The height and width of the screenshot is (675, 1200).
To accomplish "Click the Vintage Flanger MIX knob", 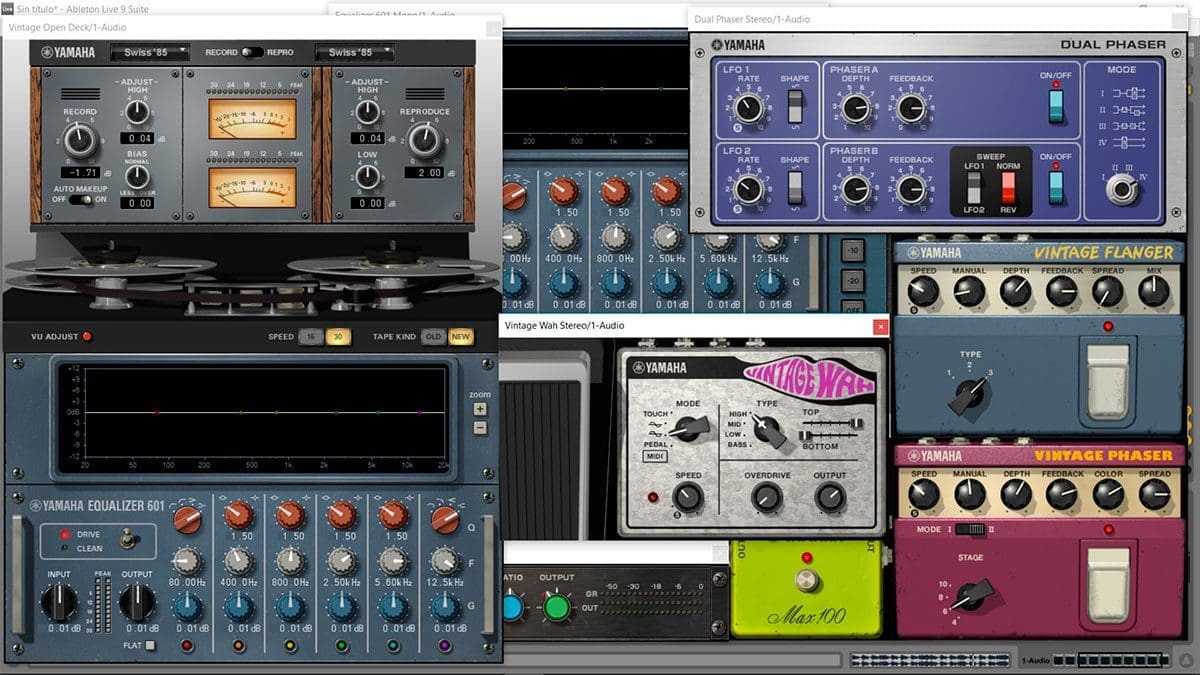I will [x=1153, y=291].
